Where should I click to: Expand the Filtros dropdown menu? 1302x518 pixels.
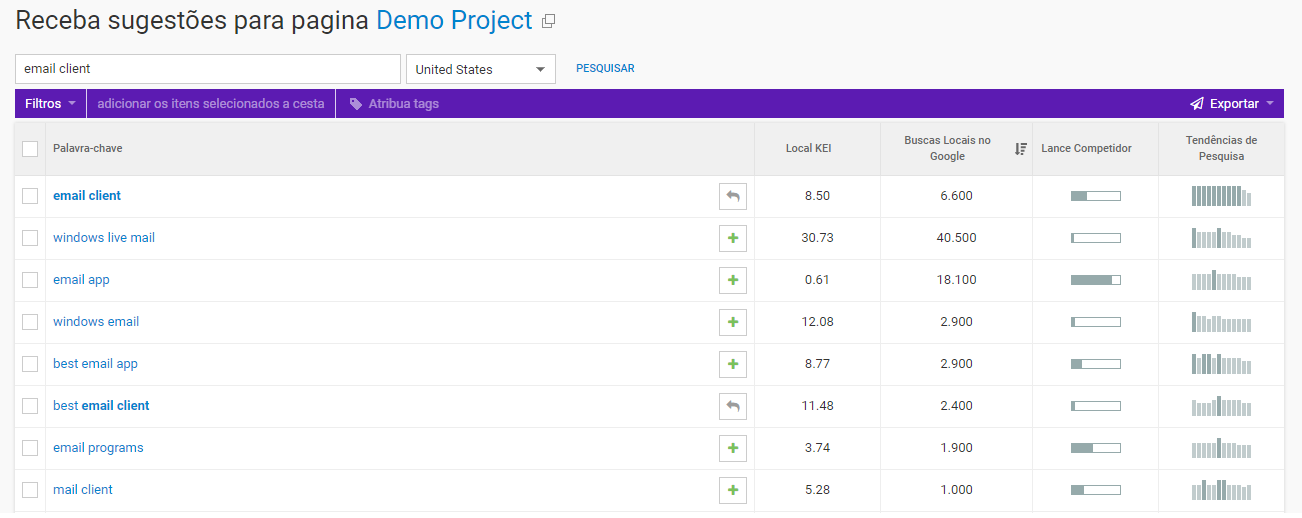pyautogui.click(x=50, y=104)
